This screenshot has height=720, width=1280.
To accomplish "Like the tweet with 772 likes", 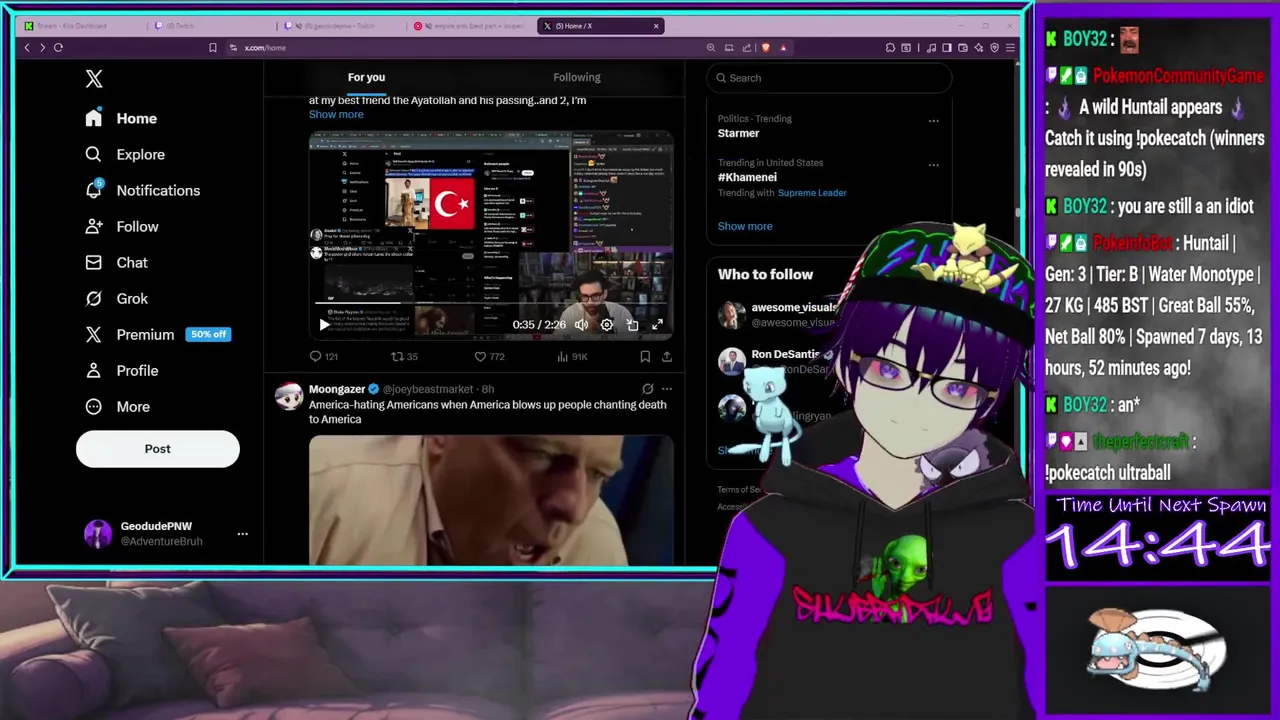I will (489, 357).
